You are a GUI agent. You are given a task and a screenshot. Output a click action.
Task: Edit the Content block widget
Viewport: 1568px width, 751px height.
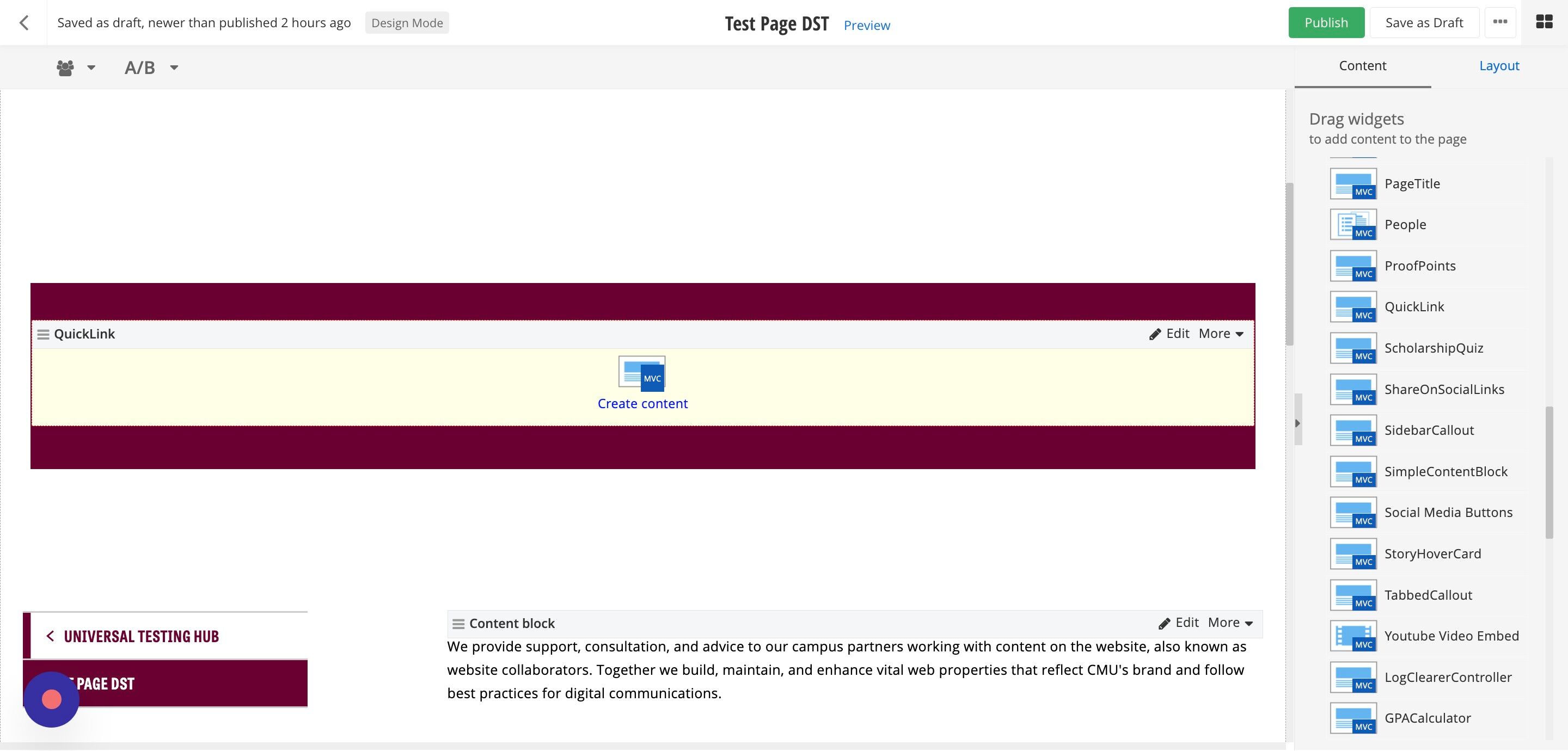click(1178, 623)
